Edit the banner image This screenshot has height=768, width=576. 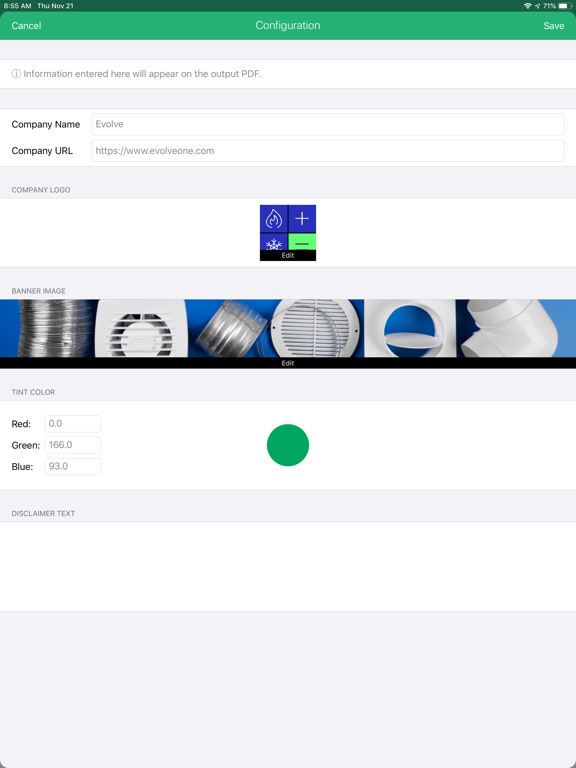point(288,363)
